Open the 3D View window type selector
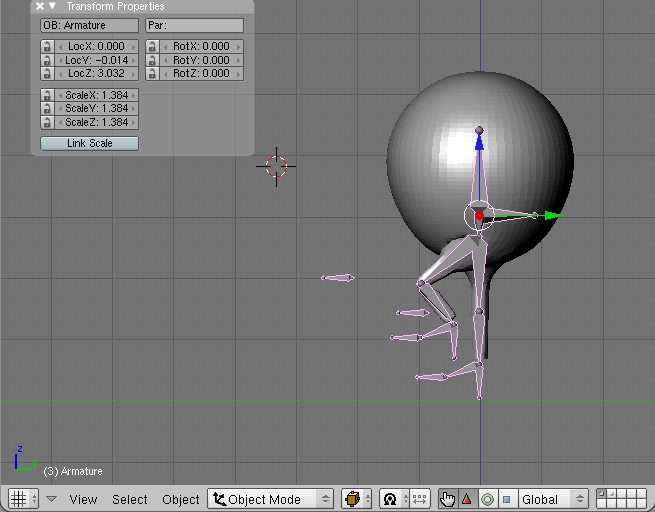 click(x=23, y=499)
